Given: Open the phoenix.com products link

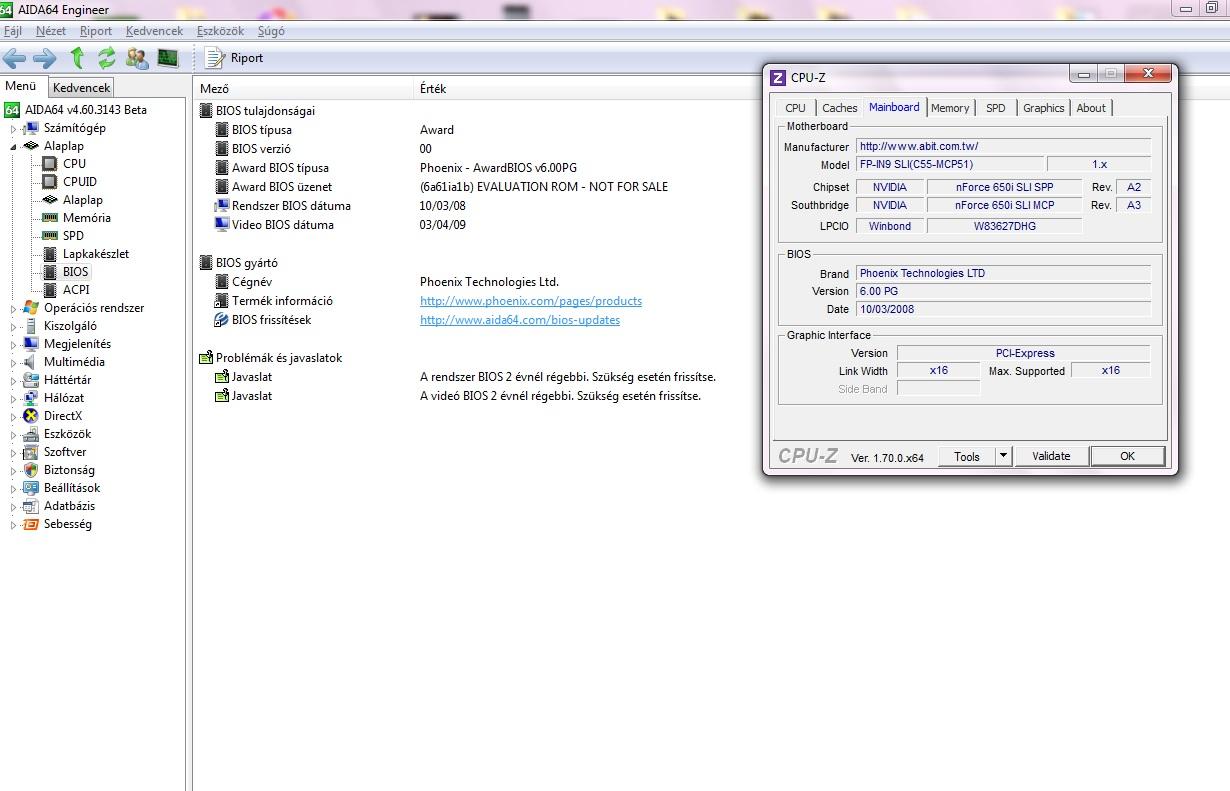Looking at the screenshot, I should click(x=531, y=301).
